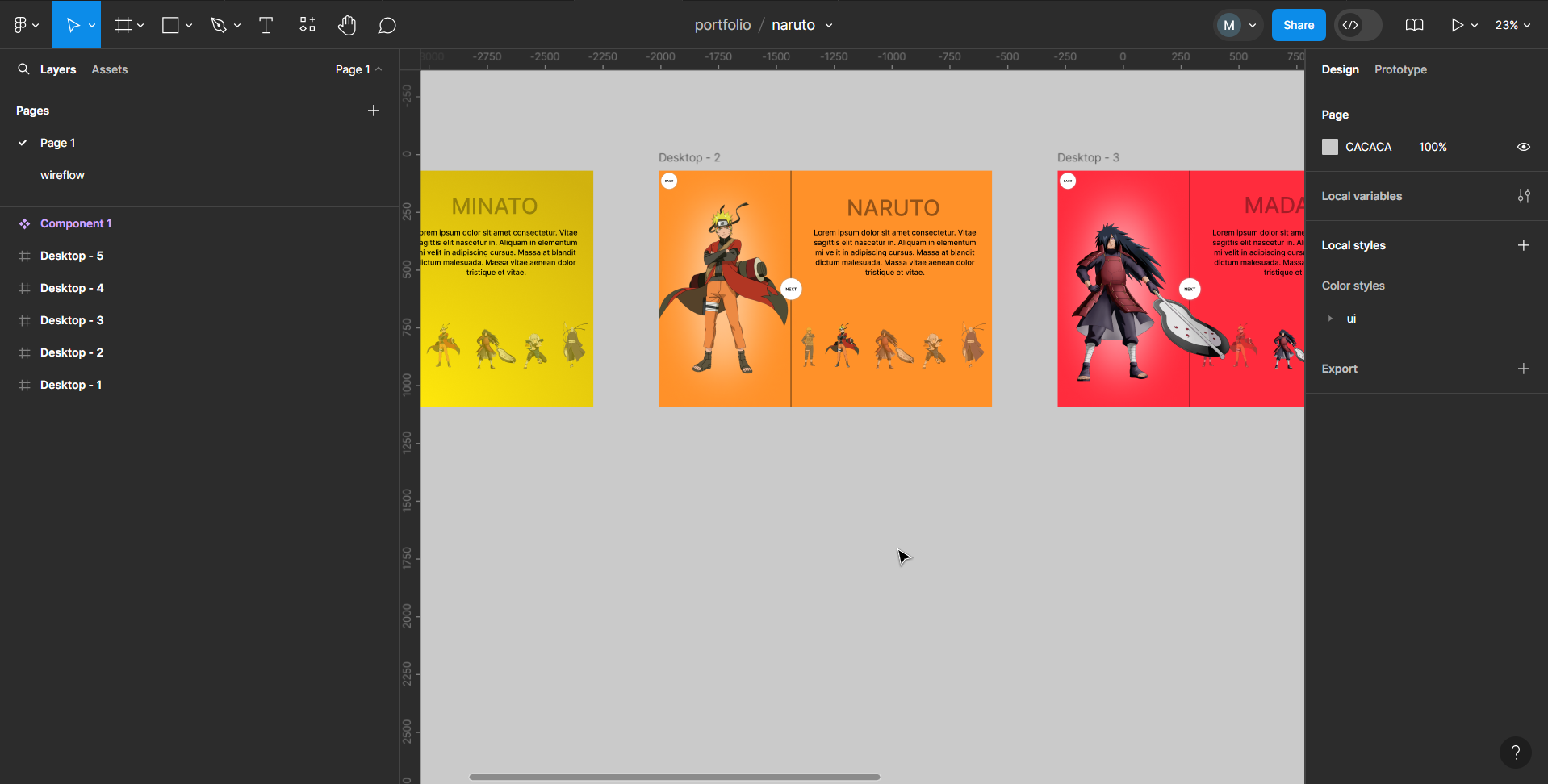Viewport: 1548px width, 784px height.
Task: Click the 100% opacity field
Action: (1433, 147)
